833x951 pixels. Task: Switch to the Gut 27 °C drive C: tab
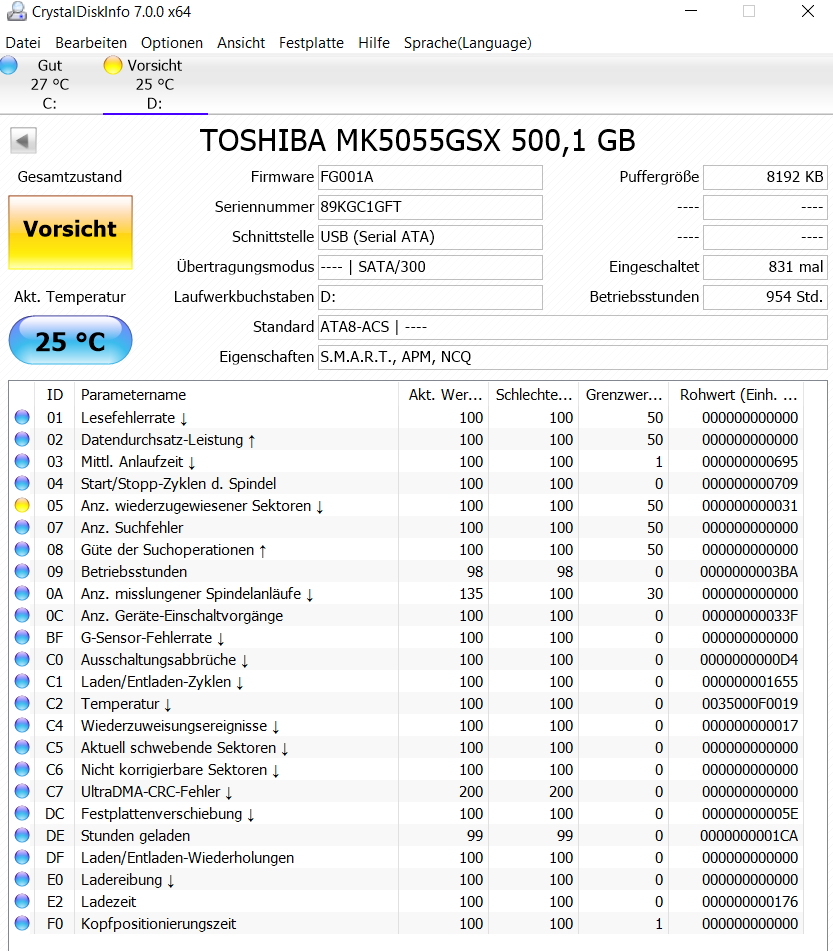tap(50, 84)
